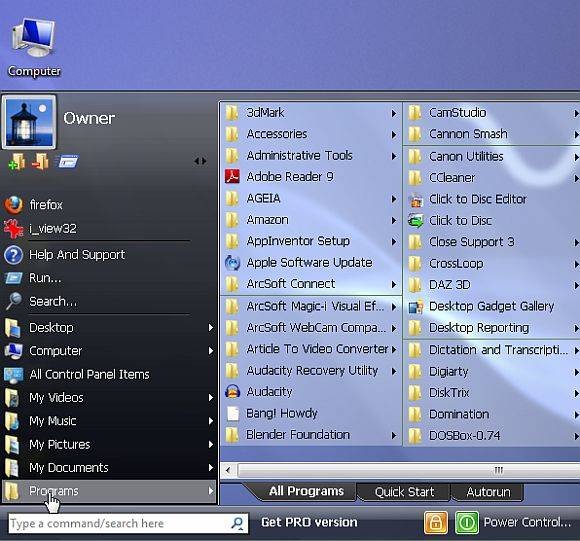Click the blue window settings icon under Owner

click(x=67, y=162)
